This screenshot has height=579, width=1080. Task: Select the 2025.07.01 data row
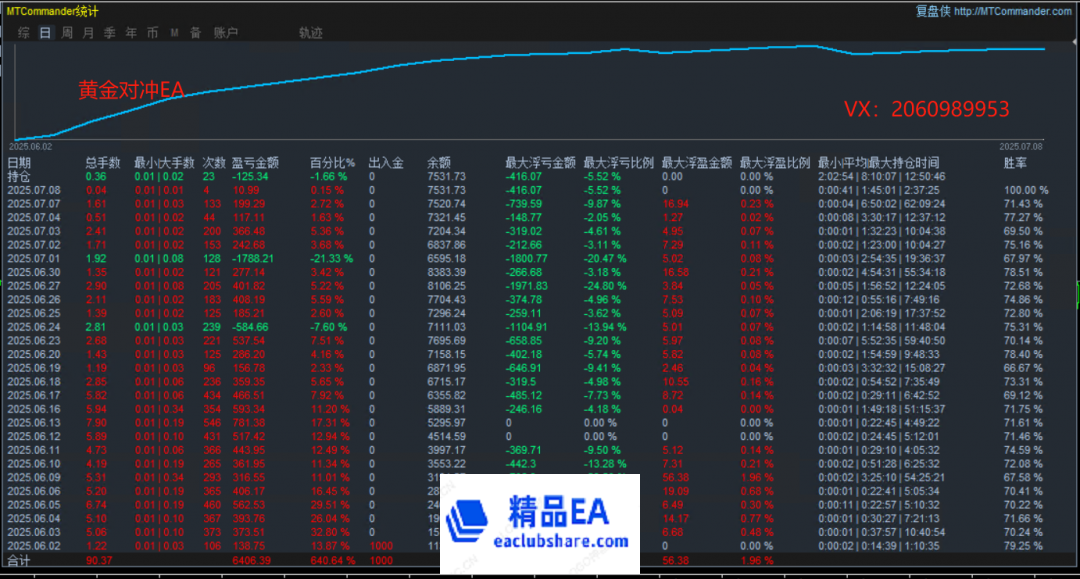34,258
